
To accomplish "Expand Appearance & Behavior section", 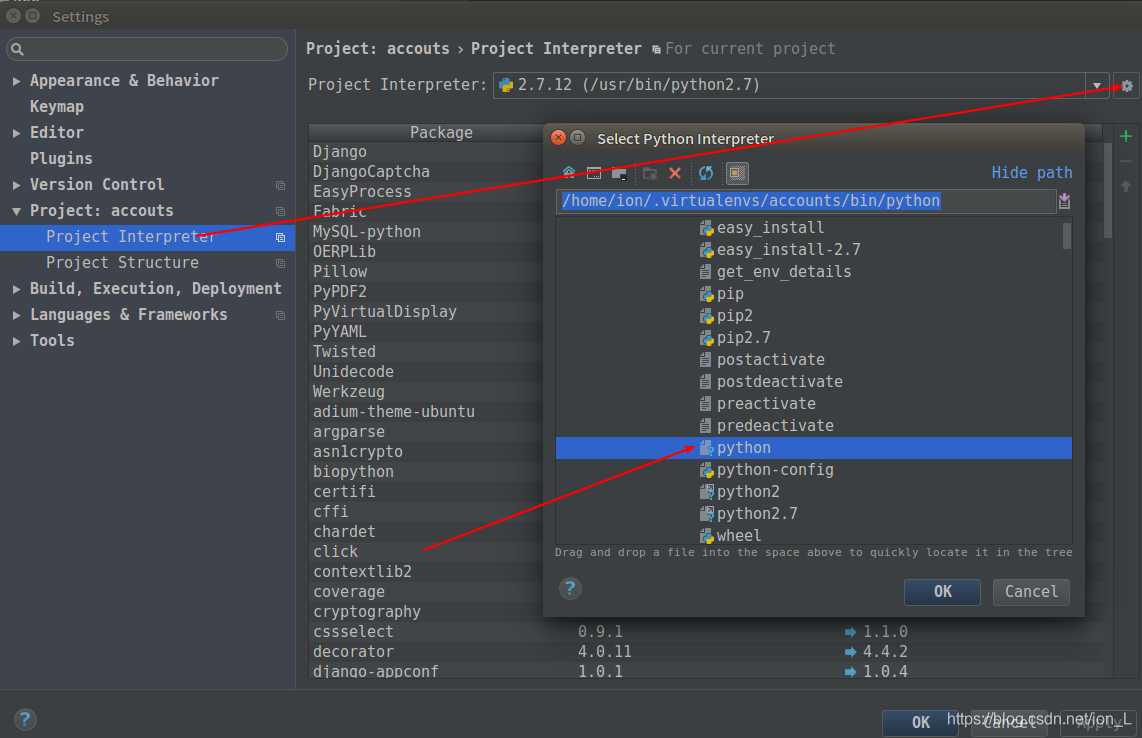I will pyautogui.click(x=16, y=81).
